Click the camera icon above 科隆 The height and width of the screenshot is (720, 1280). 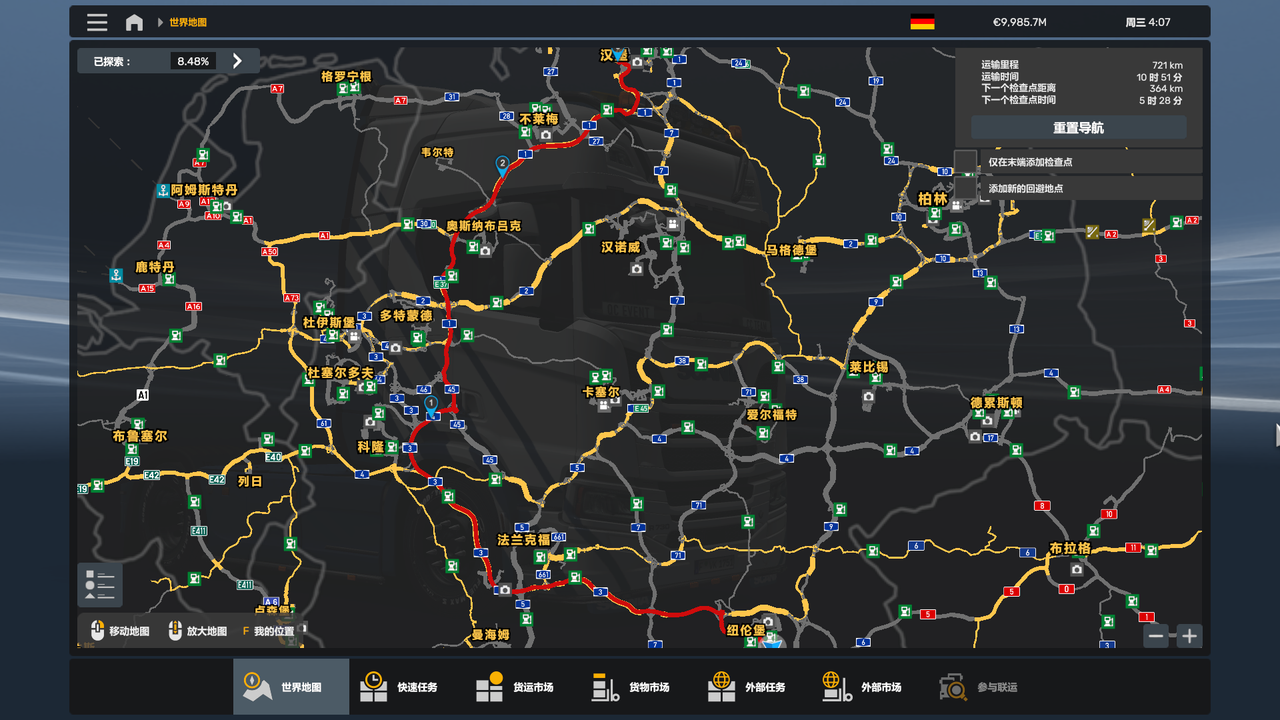[x=369, y=422]
